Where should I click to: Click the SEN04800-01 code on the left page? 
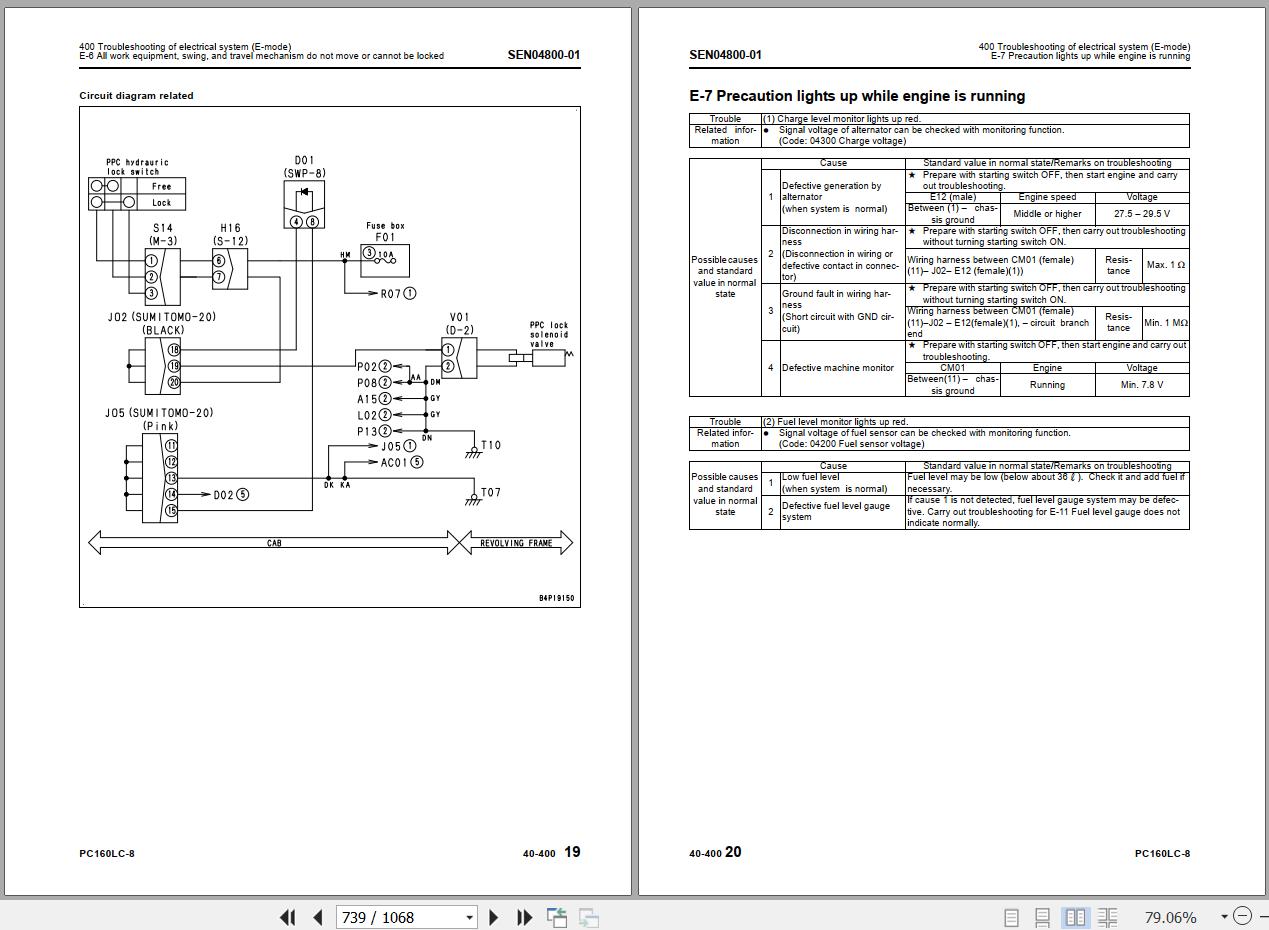click(543, 55)
